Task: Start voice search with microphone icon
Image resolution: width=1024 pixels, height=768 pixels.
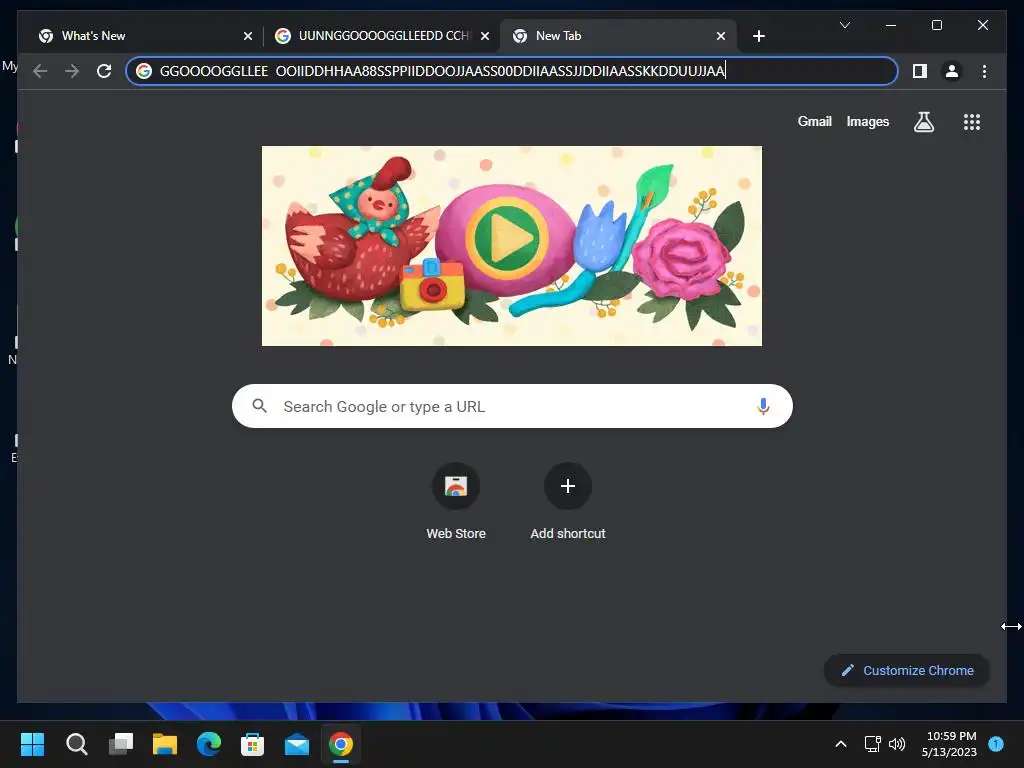Action: click(763, 406)
